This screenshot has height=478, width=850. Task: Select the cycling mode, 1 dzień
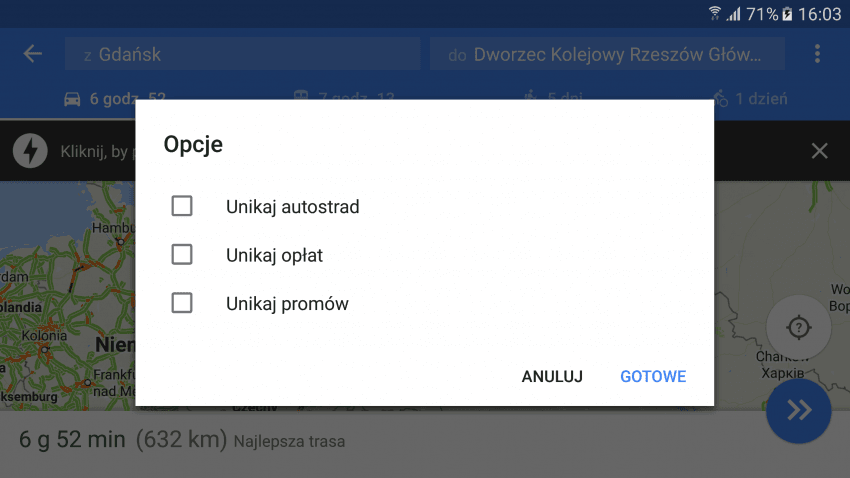pyautogui.click(x=750, y=98)
